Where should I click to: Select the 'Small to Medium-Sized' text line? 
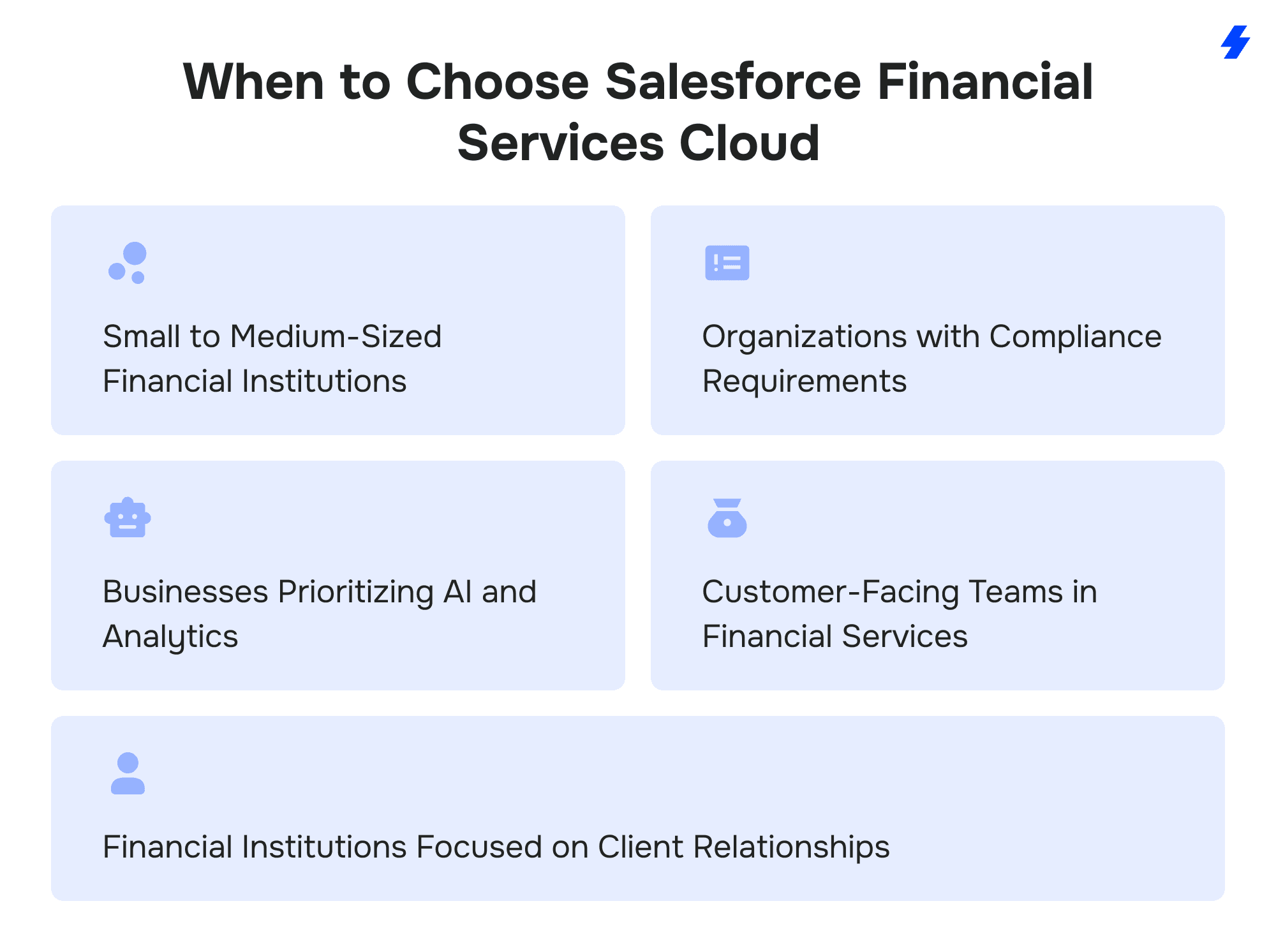coord(272,336)
